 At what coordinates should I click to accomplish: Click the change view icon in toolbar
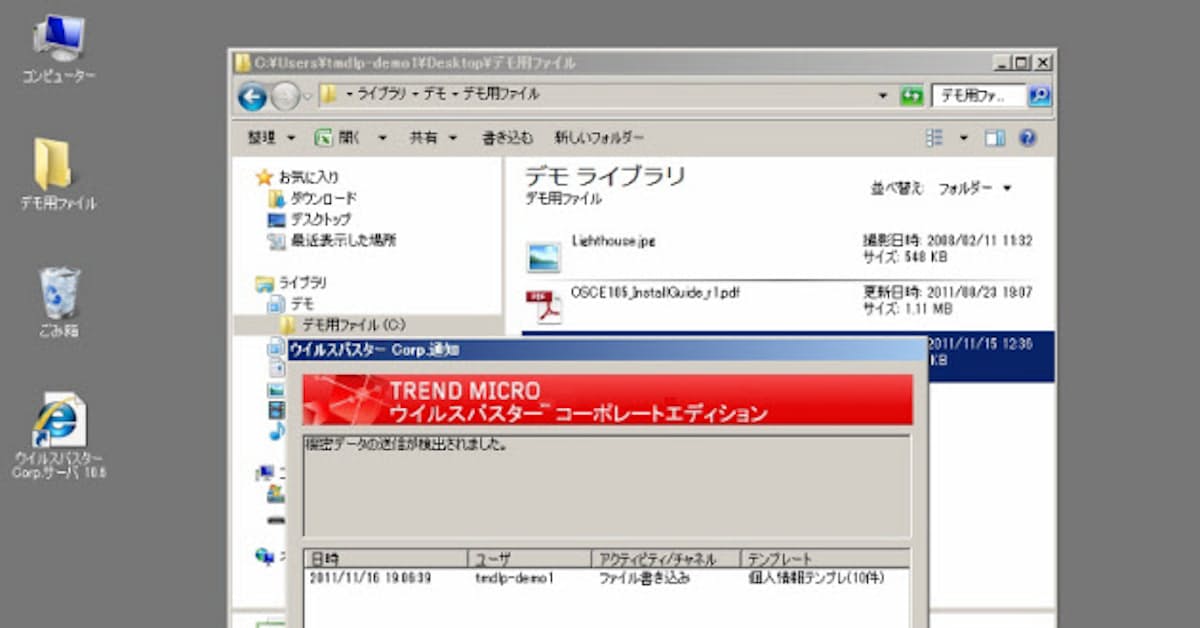pyautogui.click(x=934, y=138)
